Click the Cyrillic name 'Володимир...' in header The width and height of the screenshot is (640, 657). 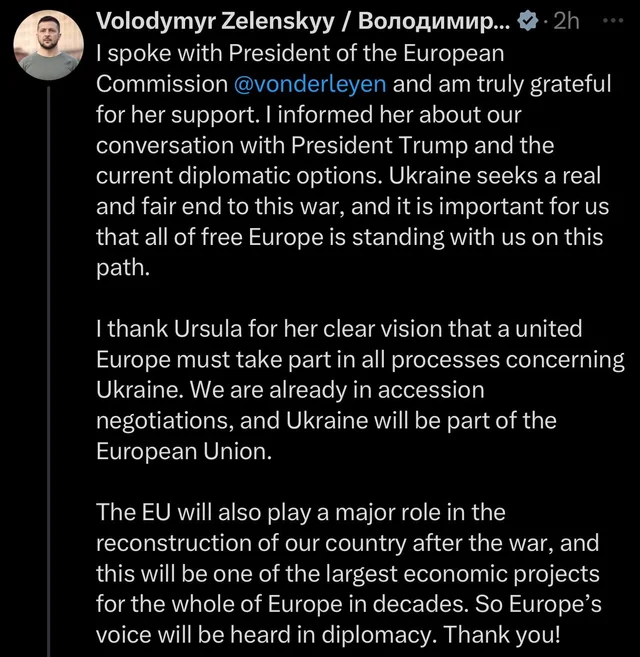tap(434, 21)
